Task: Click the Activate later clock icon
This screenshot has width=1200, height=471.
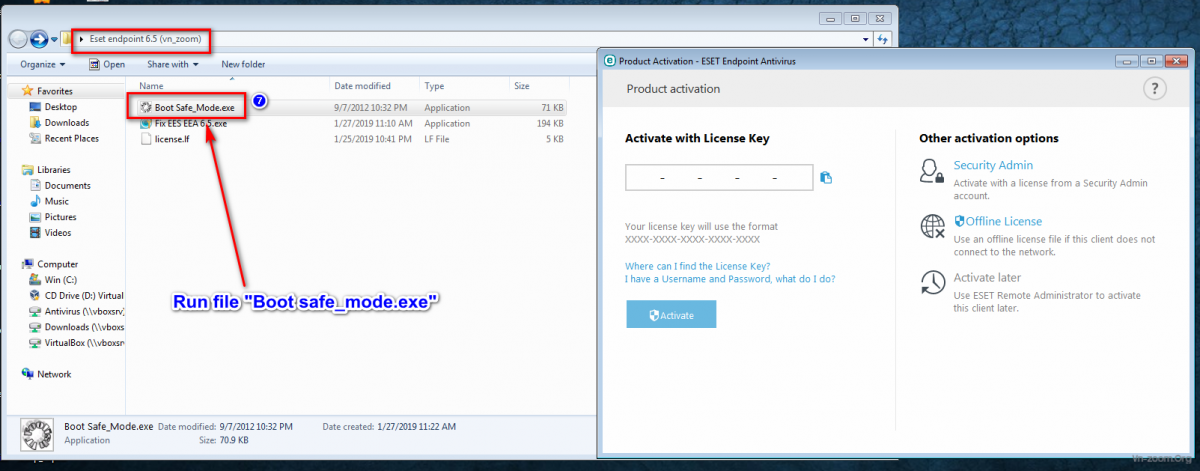Action: pos(932,283)
